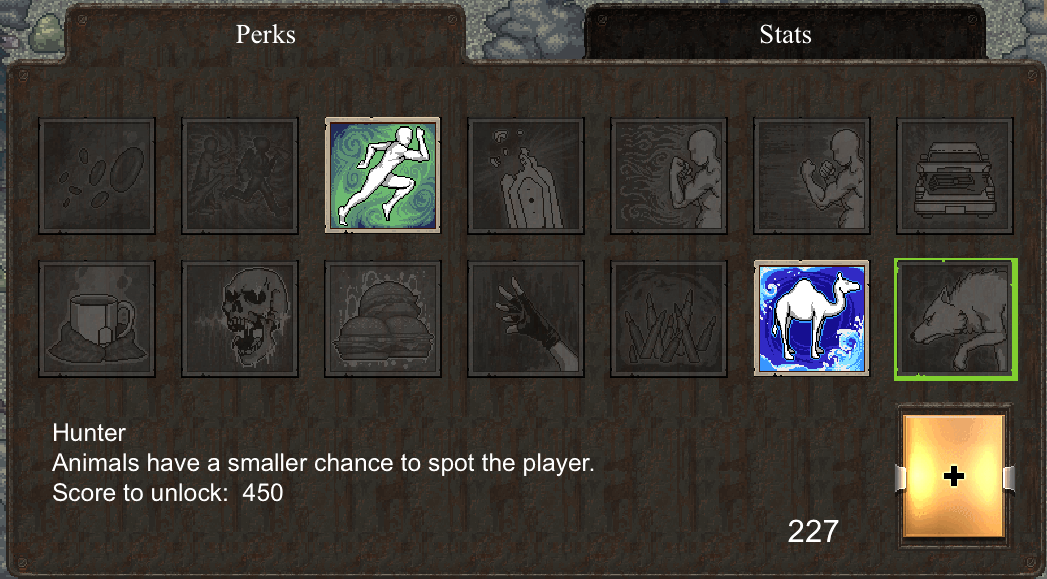Choose the locked burgers perk icon
1047x579 pixels.
[383, 319]
